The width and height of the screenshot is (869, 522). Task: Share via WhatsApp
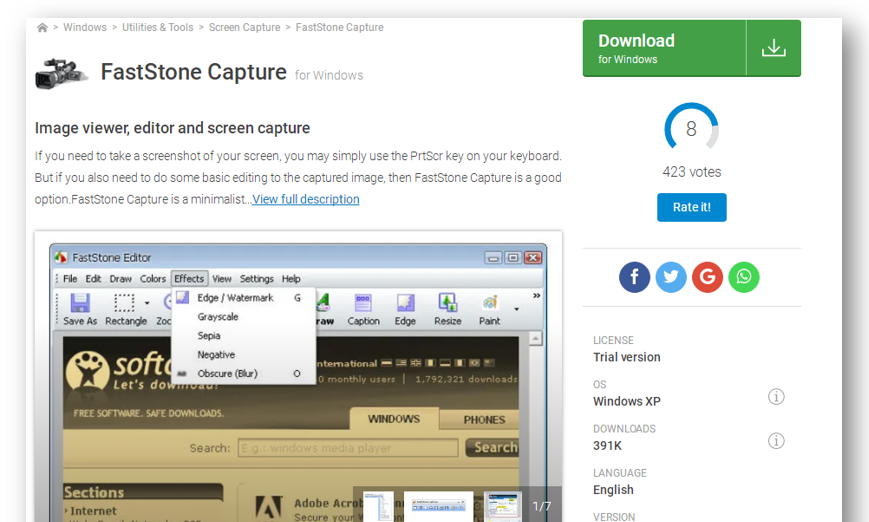click(x=744, y=277)
